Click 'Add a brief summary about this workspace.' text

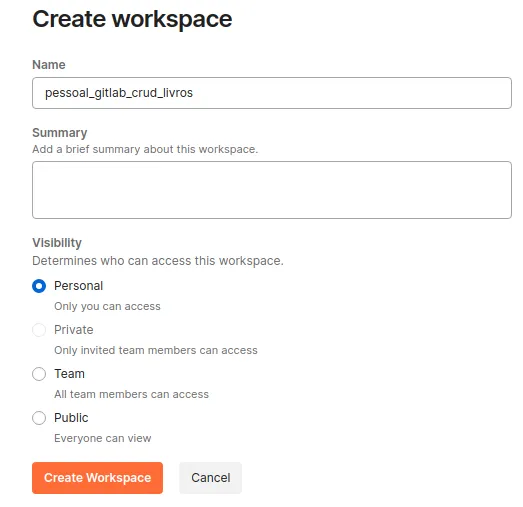tap(145, 149)
